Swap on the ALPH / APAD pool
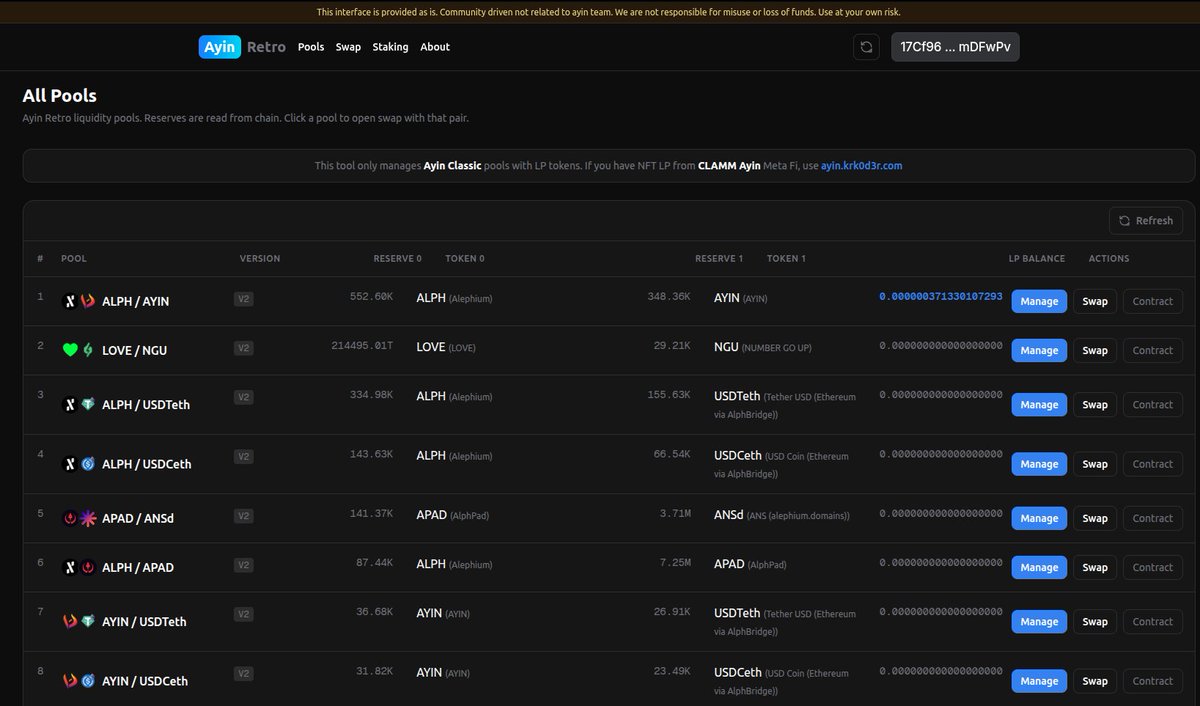1200x706 pixels. point(1095,567)
